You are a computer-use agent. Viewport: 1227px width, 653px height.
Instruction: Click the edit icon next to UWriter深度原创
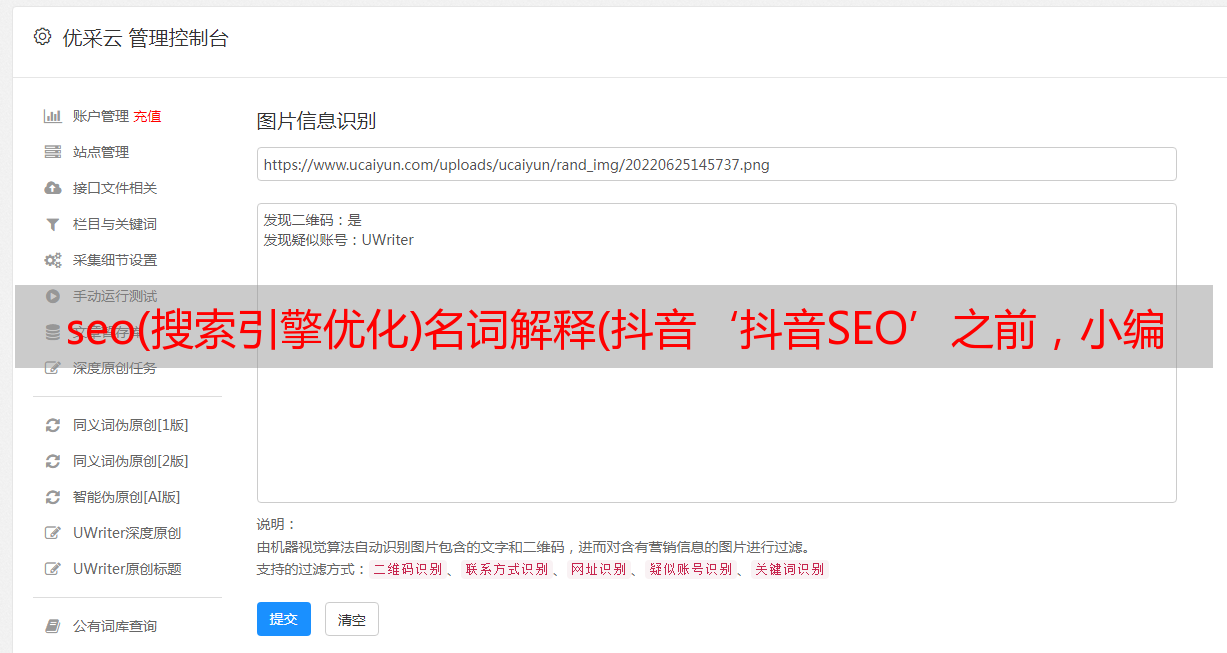pyautogui.click(x=53, y=533)
